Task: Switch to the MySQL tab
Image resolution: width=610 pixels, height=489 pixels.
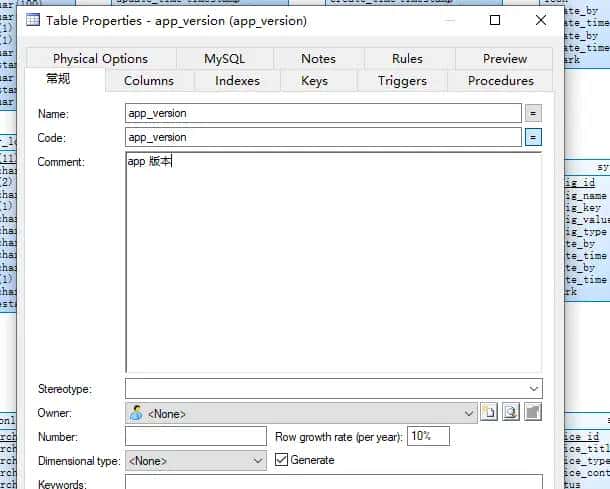Action: coord(225,59)
